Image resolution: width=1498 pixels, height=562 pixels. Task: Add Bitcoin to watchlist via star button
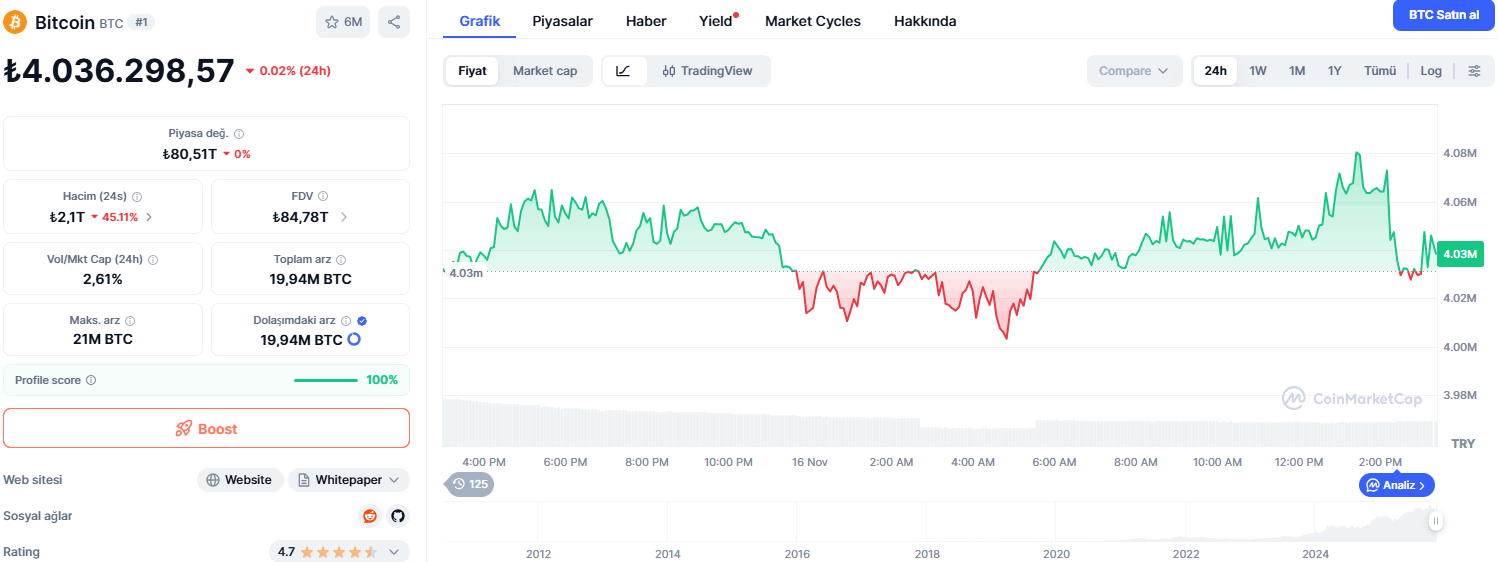[x=343, y=22]
